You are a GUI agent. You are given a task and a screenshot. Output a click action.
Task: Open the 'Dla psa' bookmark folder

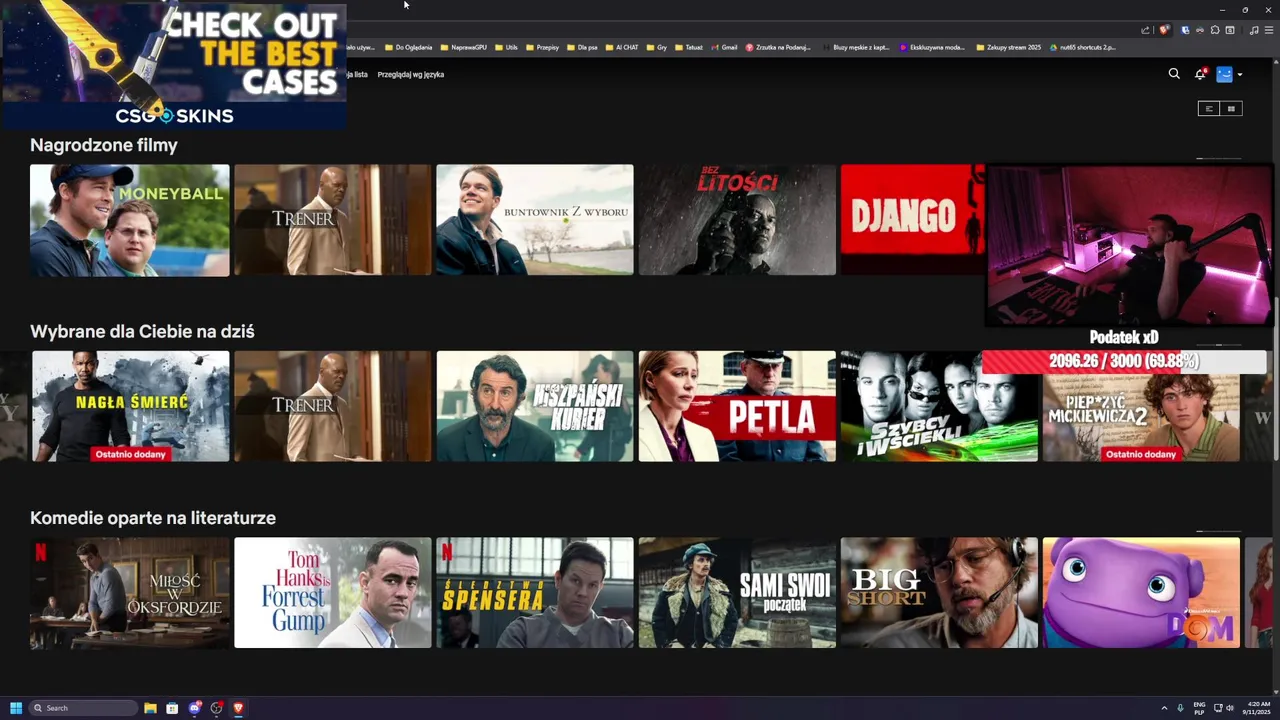pos(582,47)
